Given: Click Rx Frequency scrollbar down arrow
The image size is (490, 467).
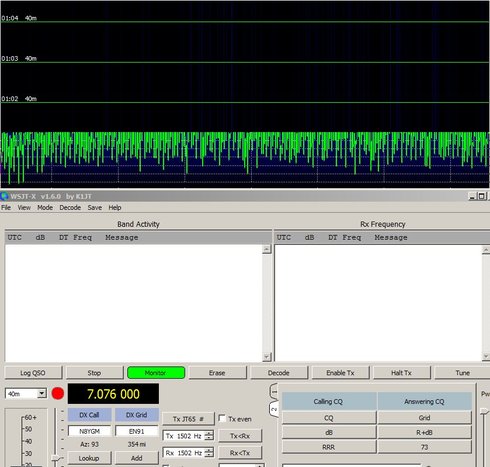Looking at the screenshot, I should point(486,356).
